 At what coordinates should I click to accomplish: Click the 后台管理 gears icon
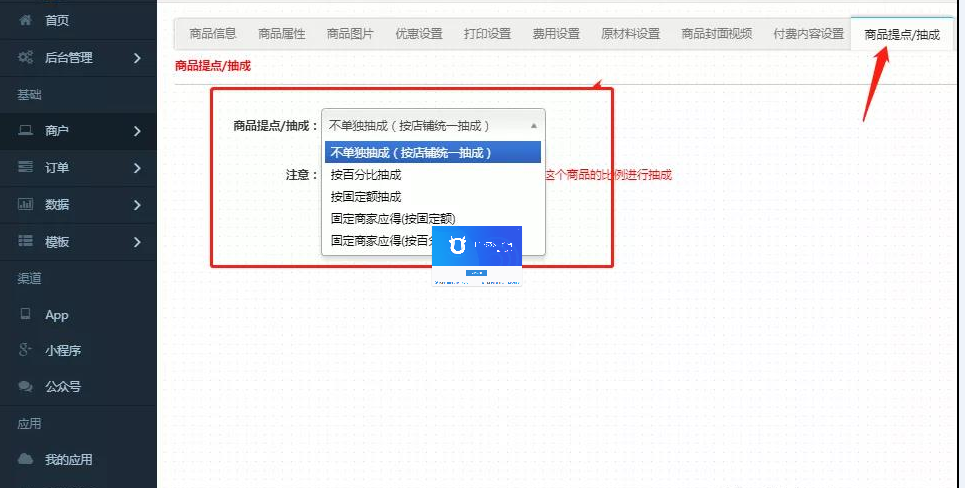click(25, 57)
